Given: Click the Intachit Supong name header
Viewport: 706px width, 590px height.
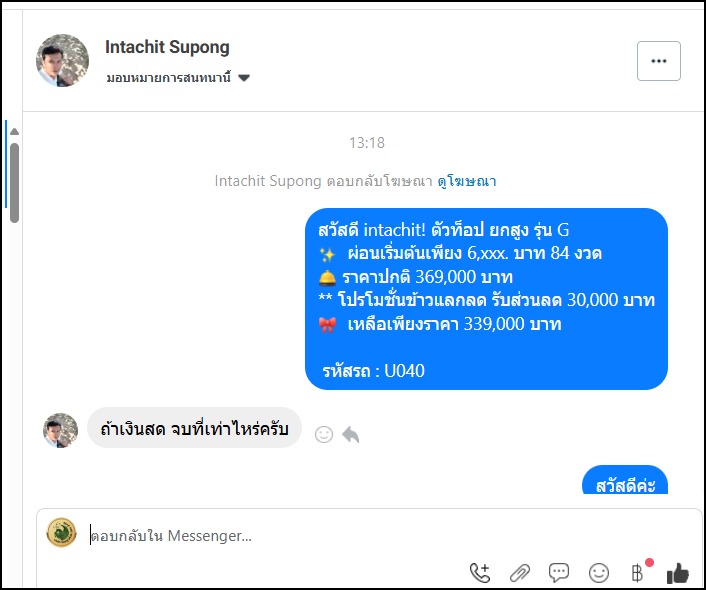Looking at the screenshot, I should click(x=167, y=47).
